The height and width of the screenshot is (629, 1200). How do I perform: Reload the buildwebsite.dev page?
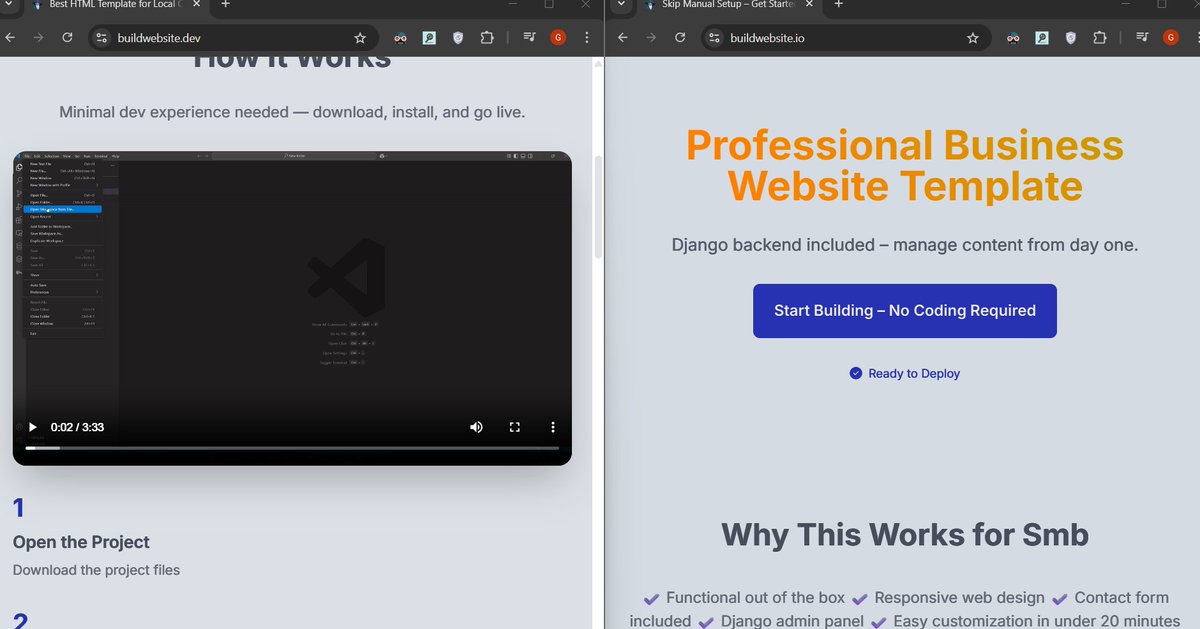pos(67,37)
